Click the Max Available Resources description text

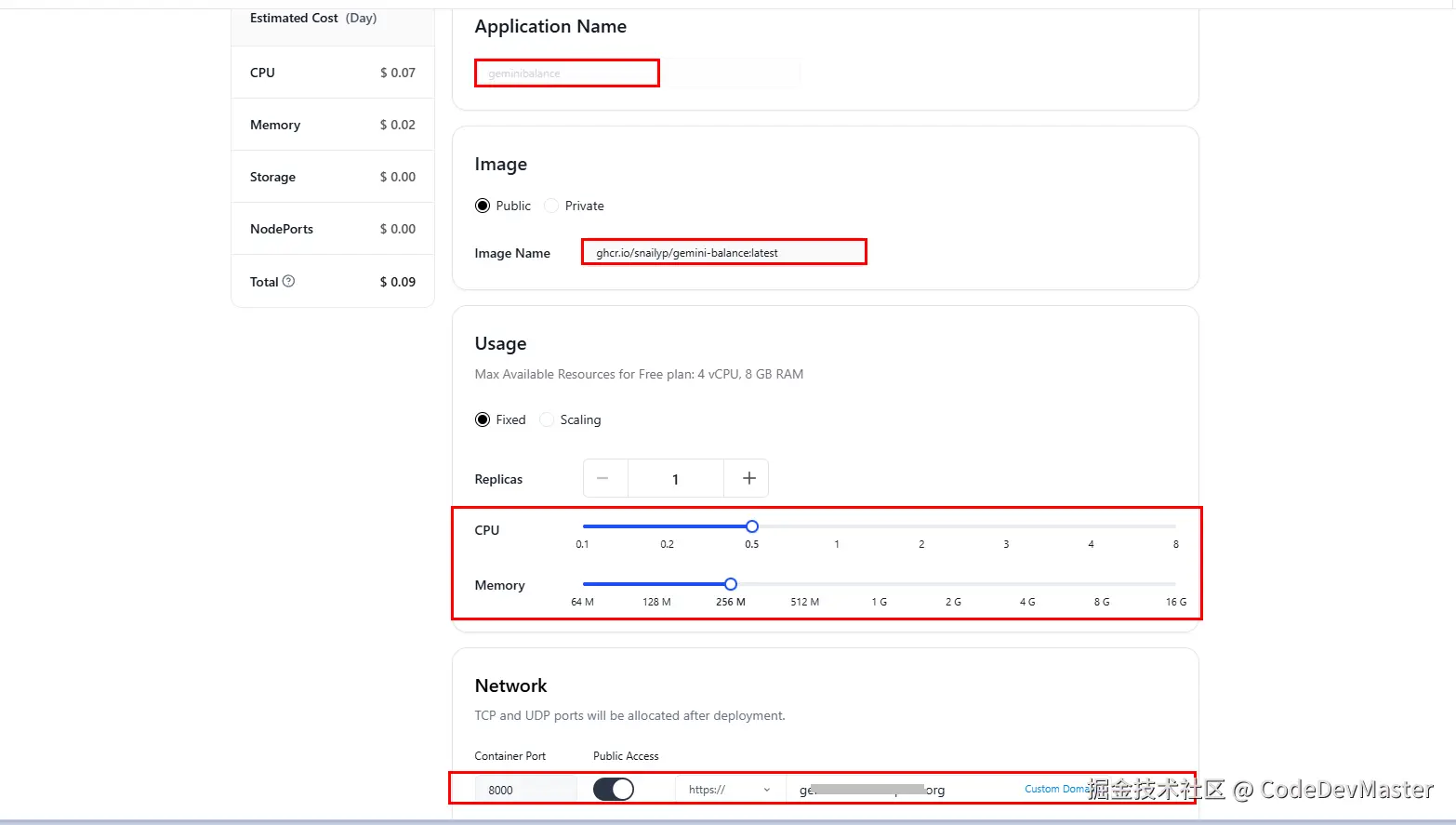(639, 374)
